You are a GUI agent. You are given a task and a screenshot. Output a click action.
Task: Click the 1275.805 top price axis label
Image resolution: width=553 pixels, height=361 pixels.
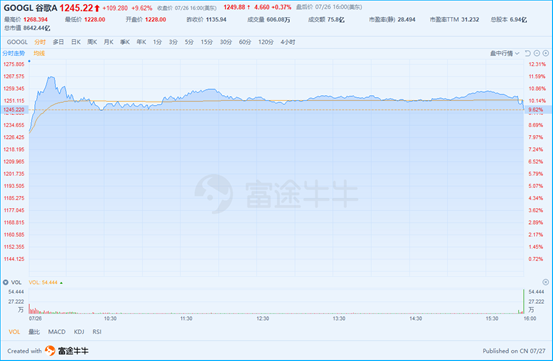(x=14, y=64)
